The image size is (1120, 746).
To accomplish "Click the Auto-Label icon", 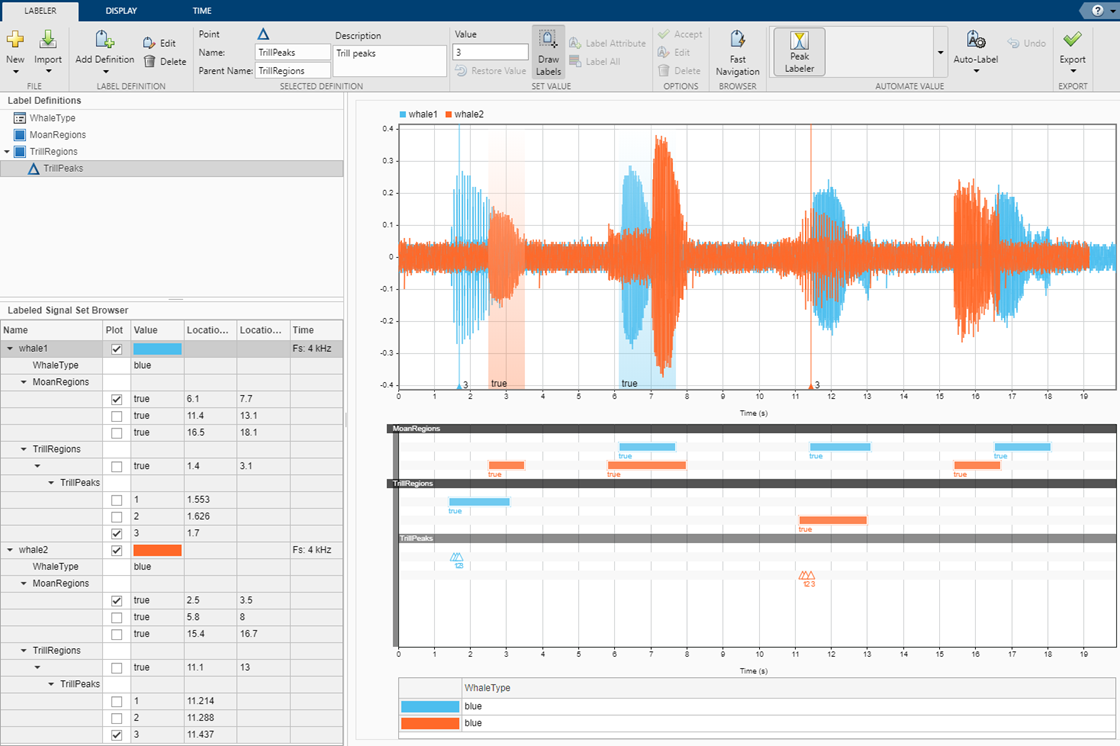I will click(x=976, y=40).
